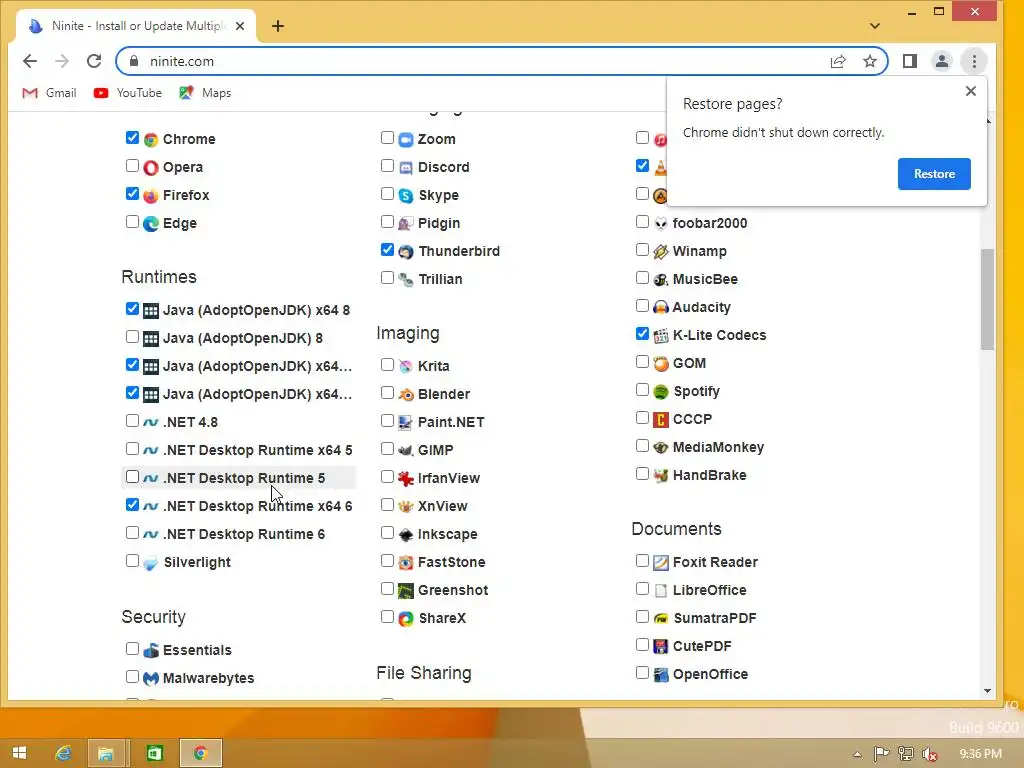Open the Gmail bookmark

point(50,93)
